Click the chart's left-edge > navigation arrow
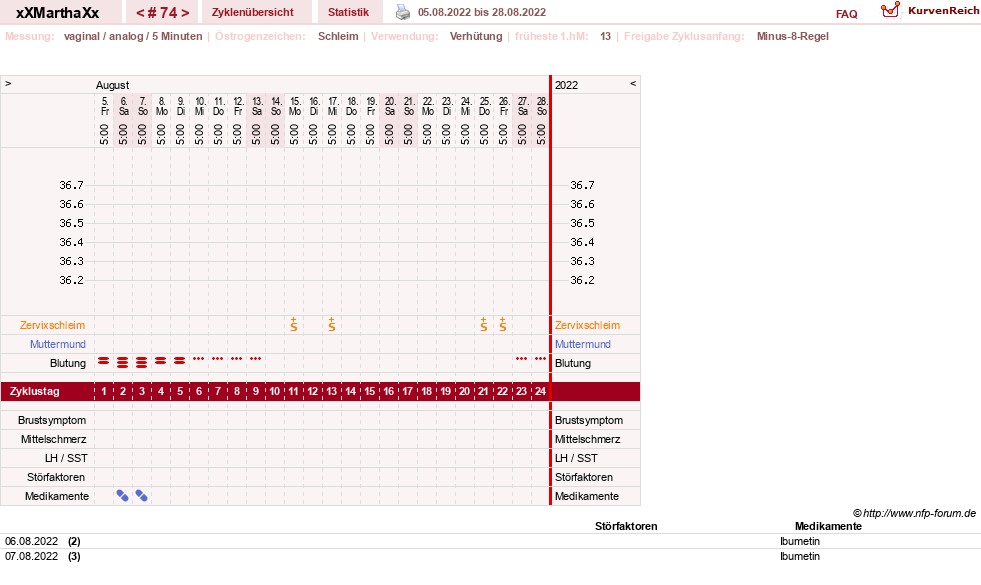Screen dimensions: 981x585 click(8, 83)
